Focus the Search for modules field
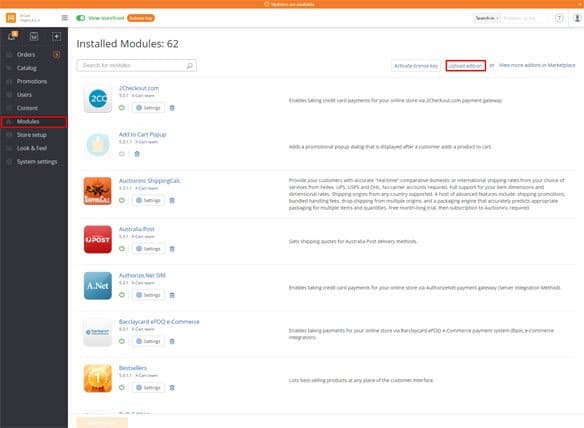This screenshot has height=428, width=584. (136, 66)
